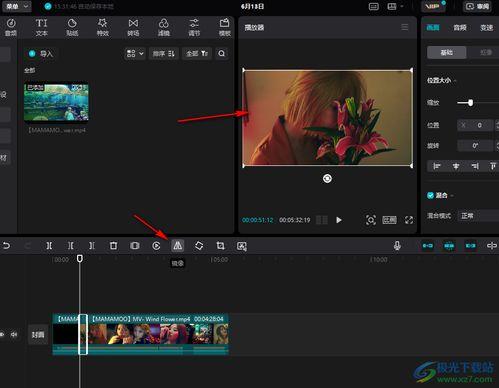This screenshot has height=388, width=499.
Task: Click the crop tool icon
Action: (x=220, y=246)
